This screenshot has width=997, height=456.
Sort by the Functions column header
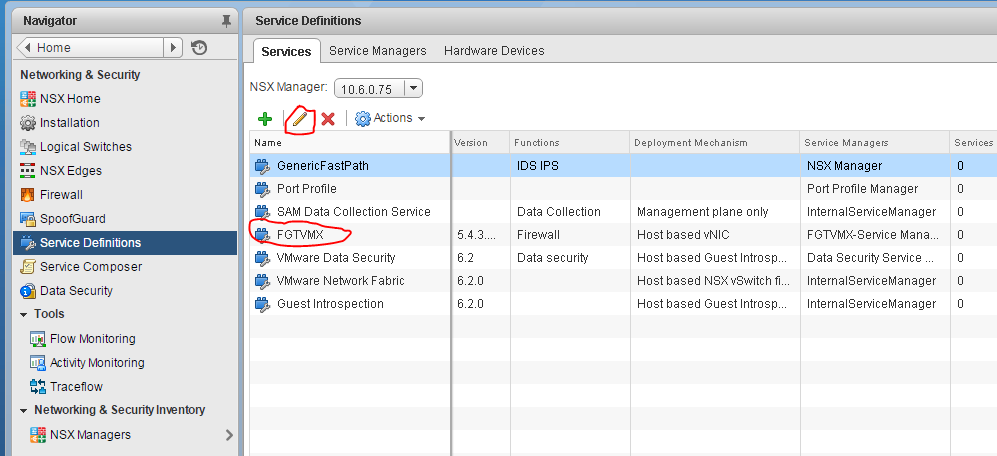tap(570, 143)
